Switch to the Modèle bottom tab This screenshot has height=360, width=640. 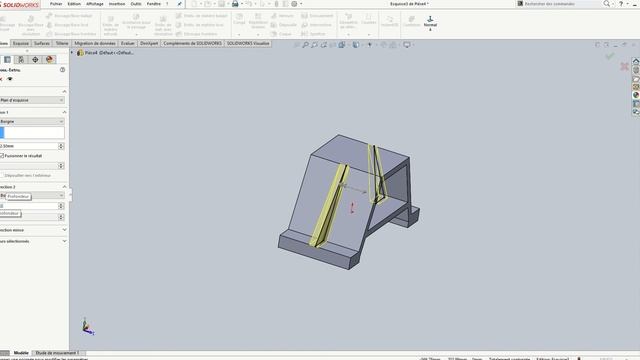(21, 353)
